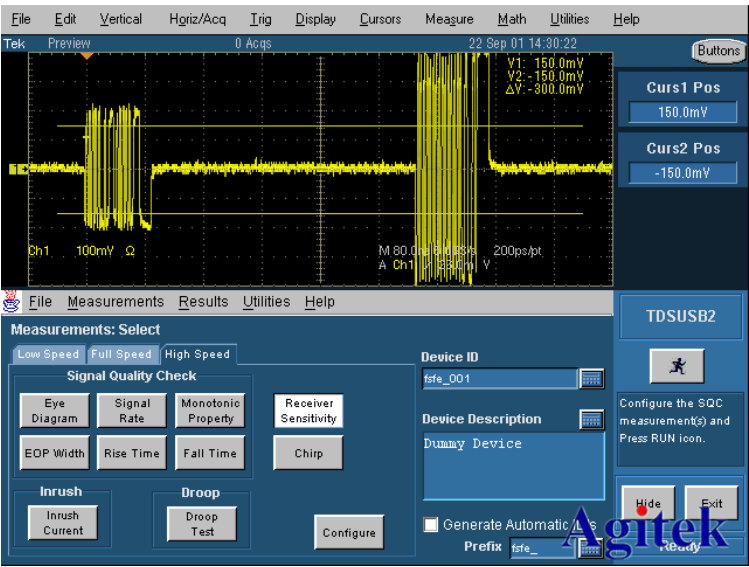Select Receiver Sensitivity measurement
The image size is (749, 567).
pyautogui.click(x=308, y=411)
